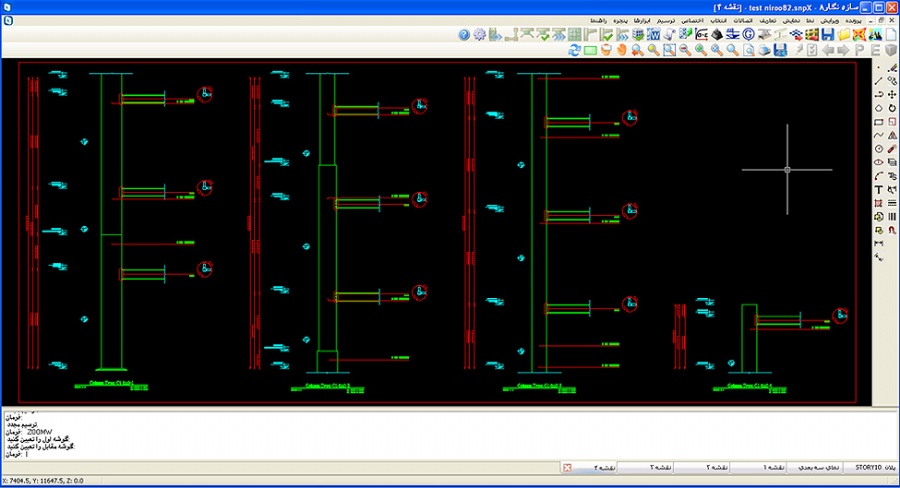Select the Pan hand tool
Viewport: 900px width, 488px height.
point(620,49)
